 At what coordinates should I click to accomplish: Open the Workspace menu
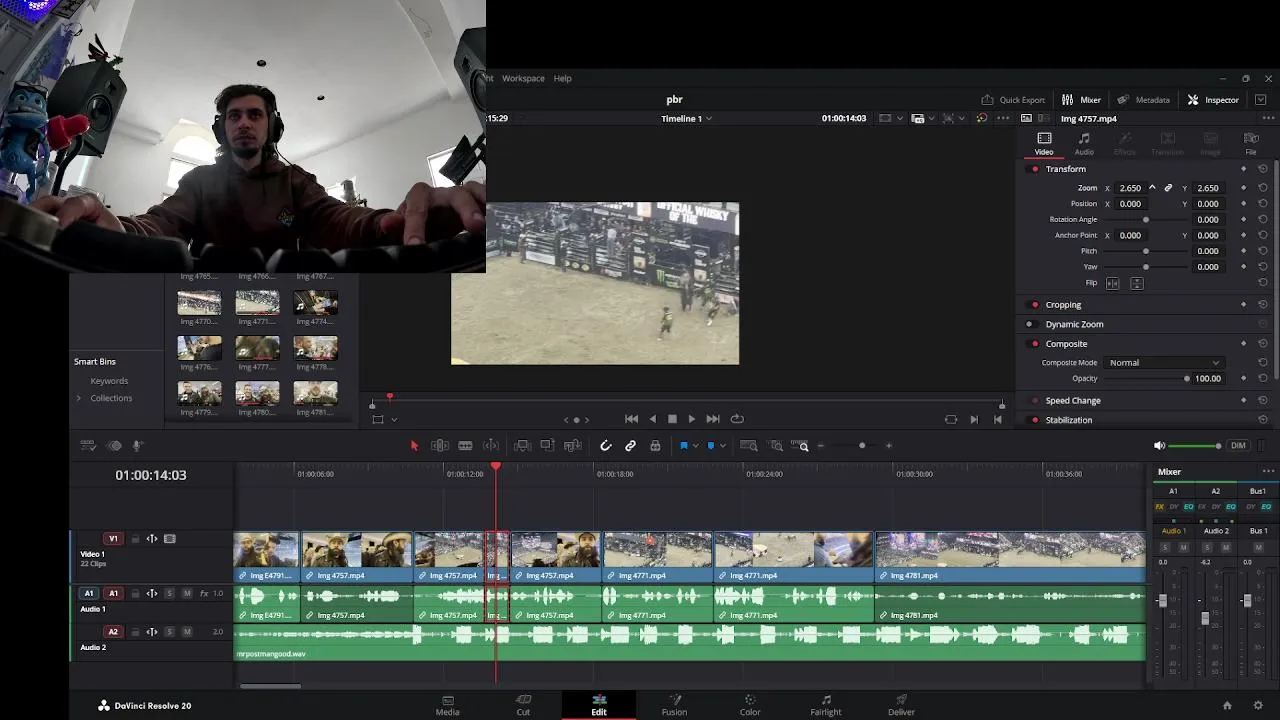[x=523, y=78]
